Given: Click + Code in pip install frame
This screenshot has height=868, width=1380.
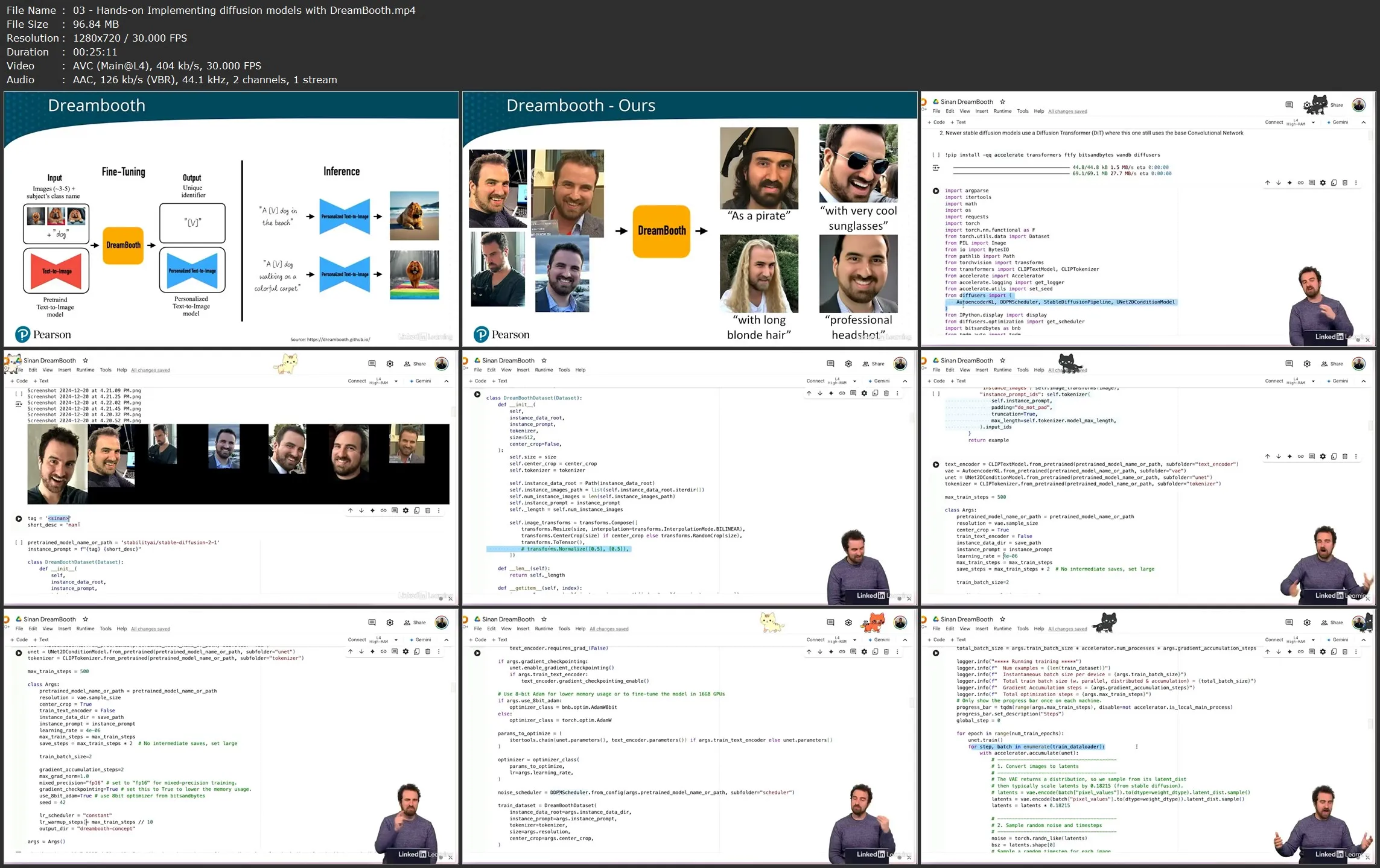Looking at the screenshot, I should [x=936, y=122].
